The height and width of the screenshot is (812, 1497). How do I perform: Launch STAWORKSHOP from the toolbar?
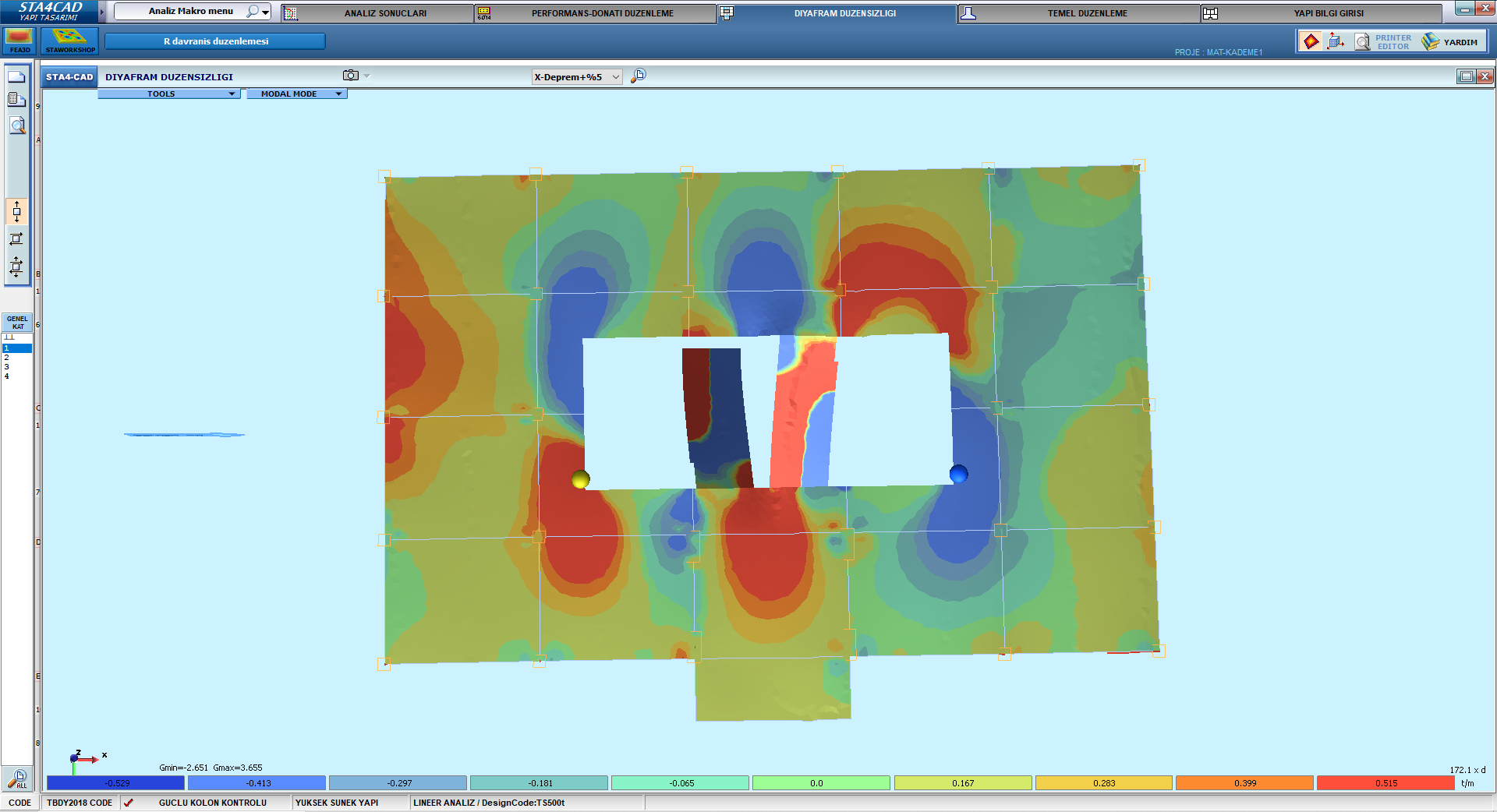[x=70, y=41]
